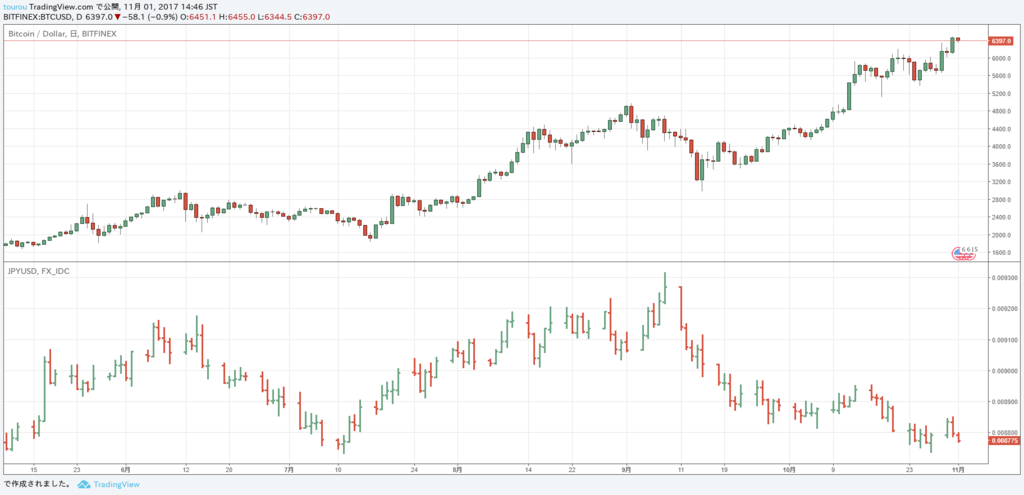Click the US flag economic event icons

tap(963, 255)
